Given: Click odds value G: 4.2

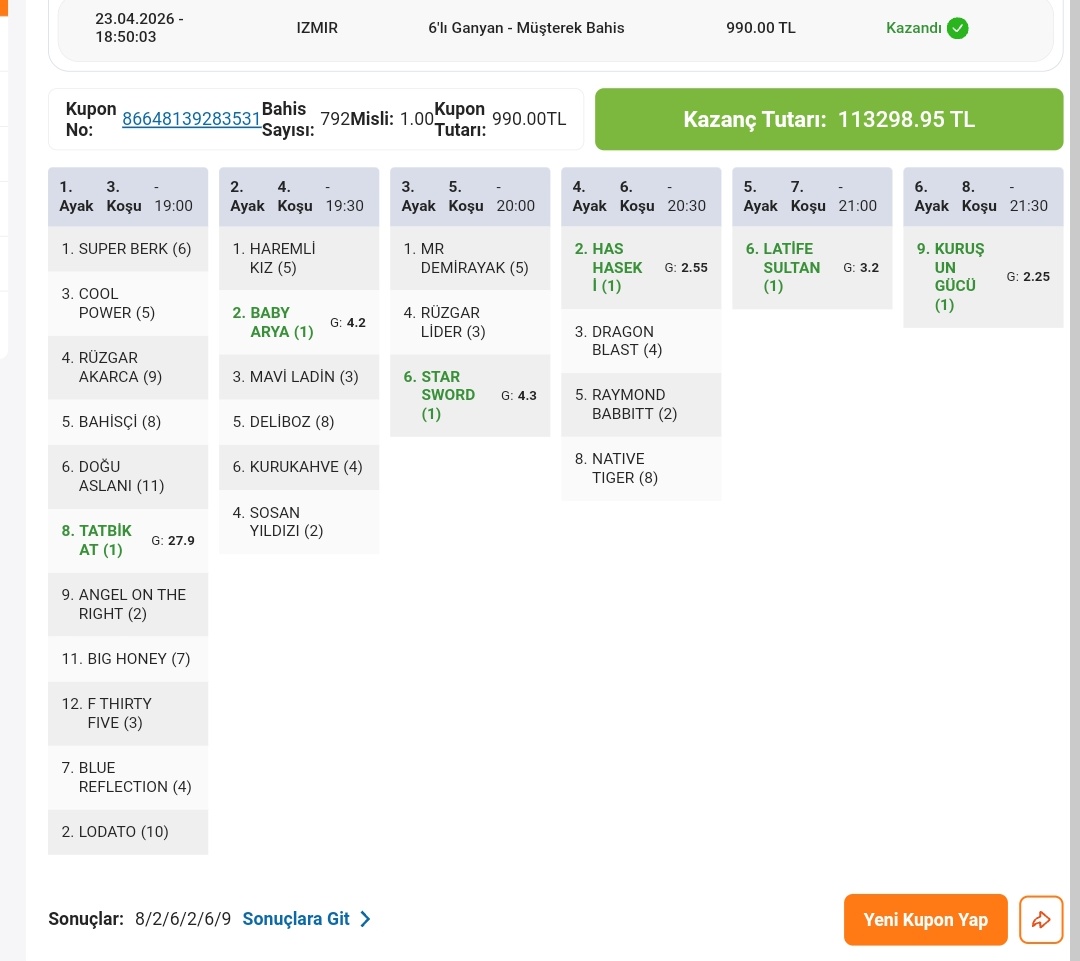Looking at the screenshot, I should click(348, 322).
